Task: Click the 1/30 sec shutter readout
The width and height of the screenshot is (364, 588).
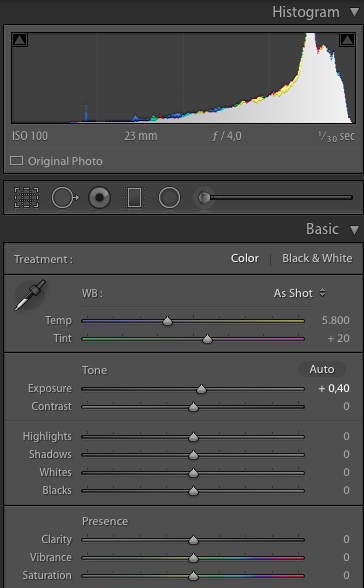Action: point(336,136)
